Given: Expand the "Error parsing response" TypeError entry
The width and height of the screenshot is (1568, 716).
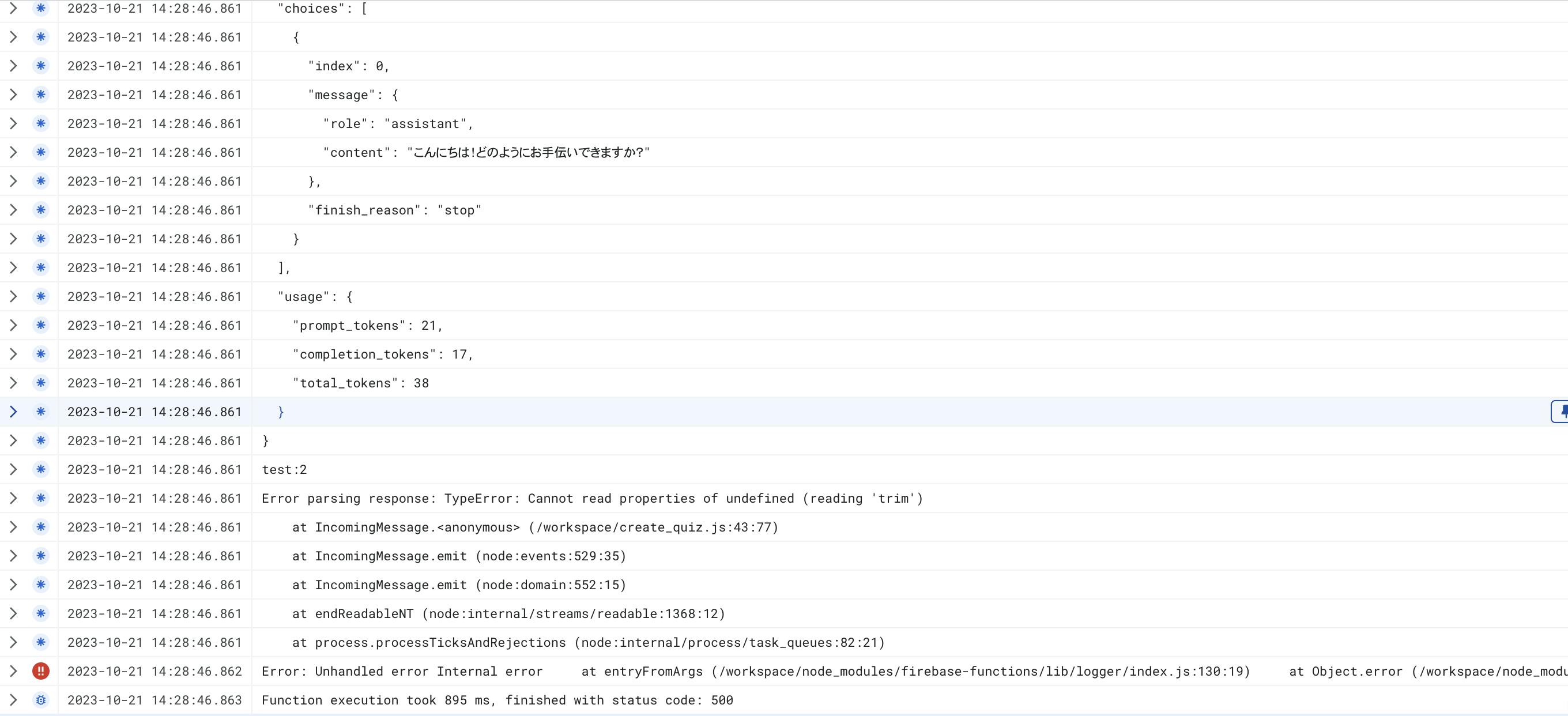Looking at the screenshot, I should pyautogui.click(x=13, y=498).
